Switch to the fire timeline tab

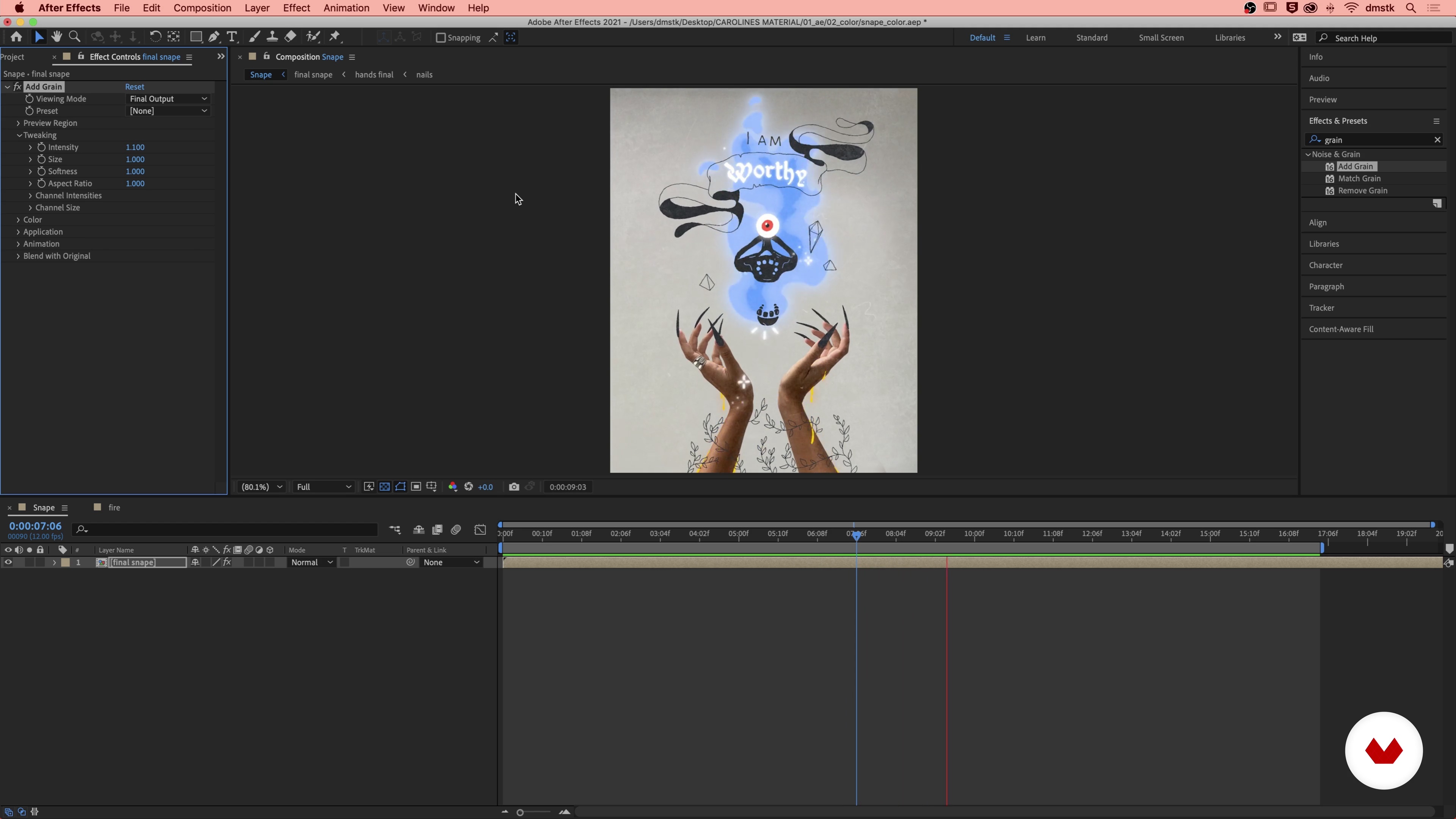(114, 508)
